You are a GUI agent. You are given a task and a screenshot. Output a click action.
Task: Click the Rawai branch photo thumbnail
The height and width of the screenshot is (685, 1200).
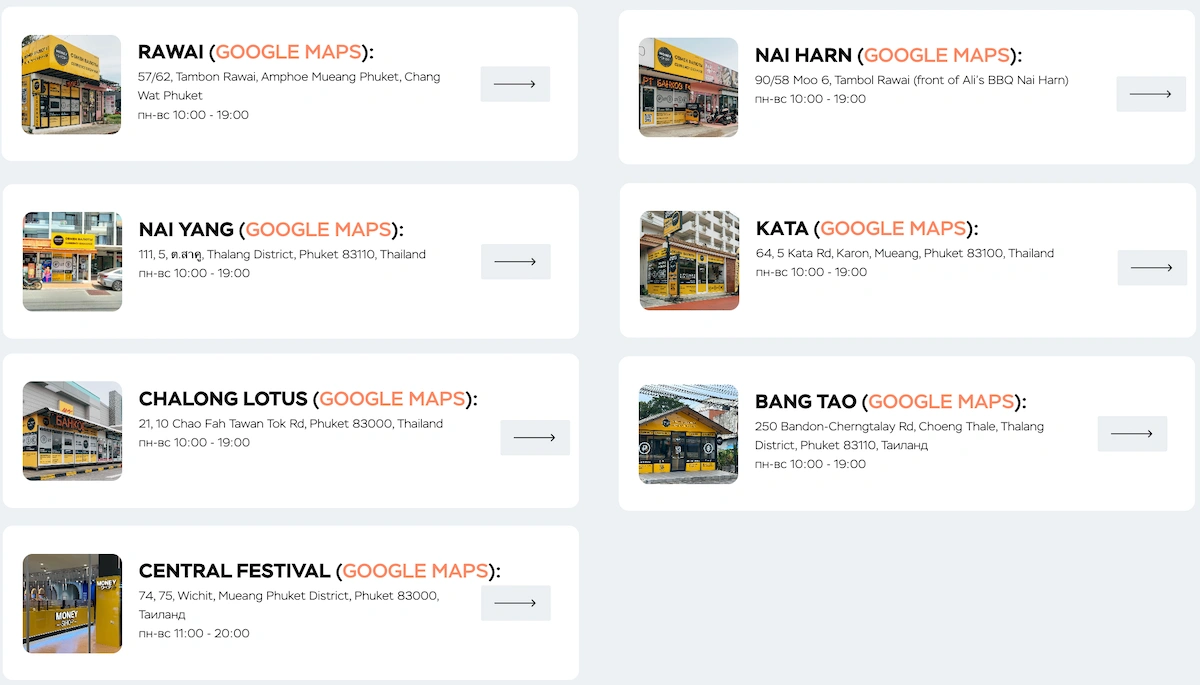coord(71,85)
